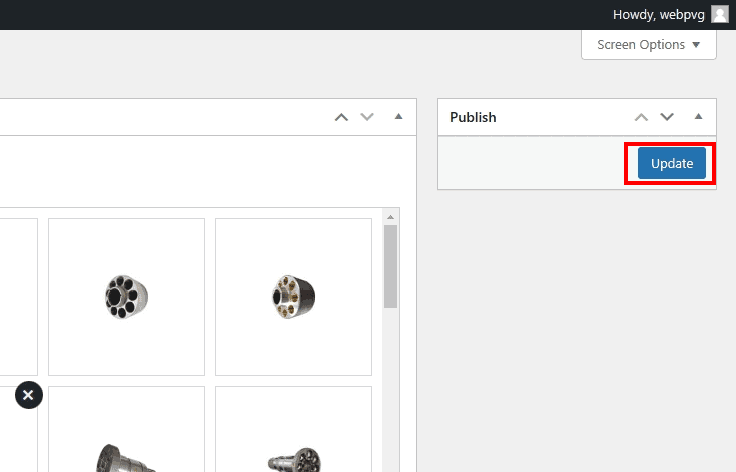Select the partially visible first-row left thumbnail
Viewport: 736px width, 472px height.
[18, 296]
